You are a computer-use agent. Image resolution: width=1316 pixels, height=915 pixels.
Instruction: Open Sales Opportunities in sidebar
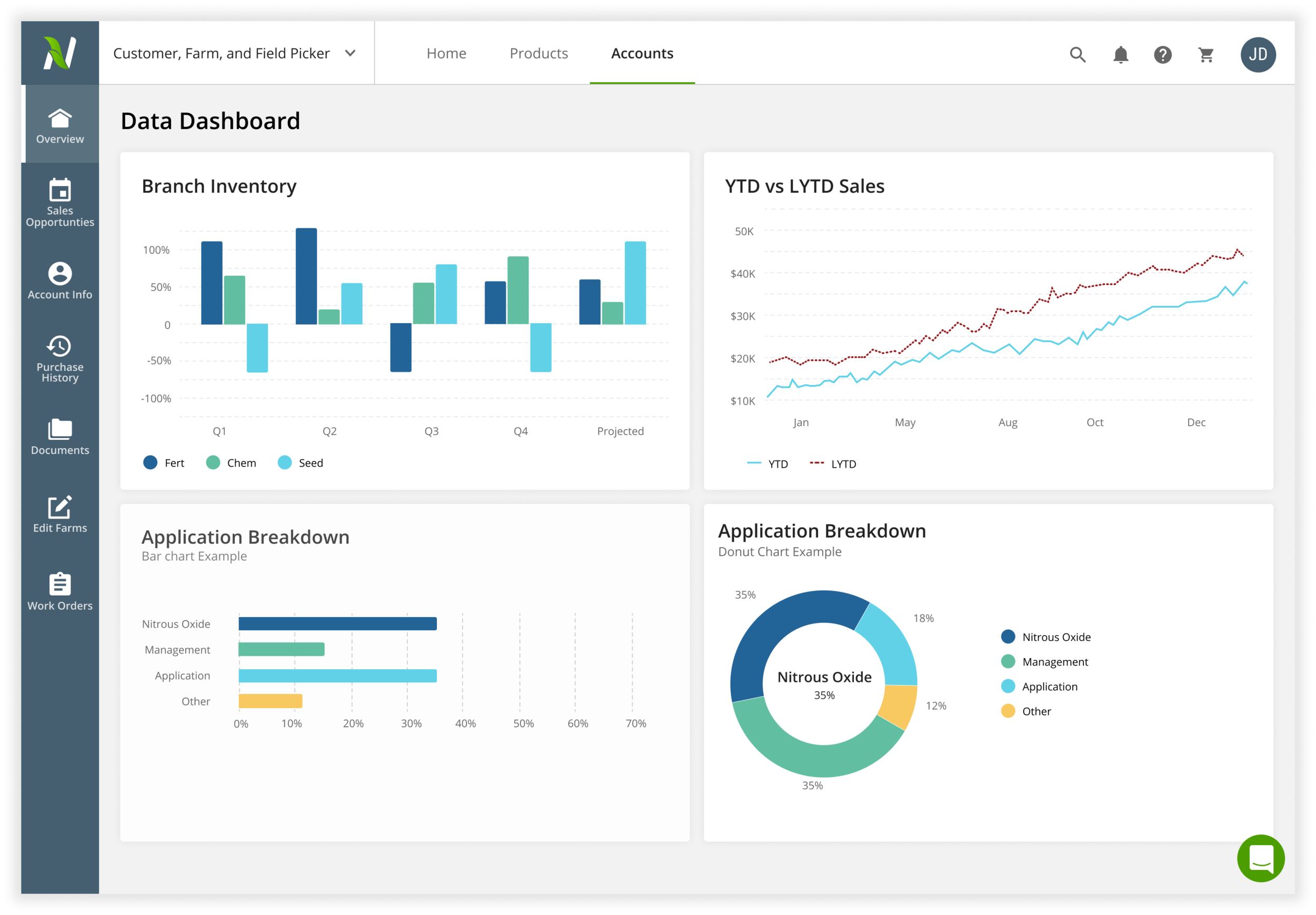click(x=59, y=202)
